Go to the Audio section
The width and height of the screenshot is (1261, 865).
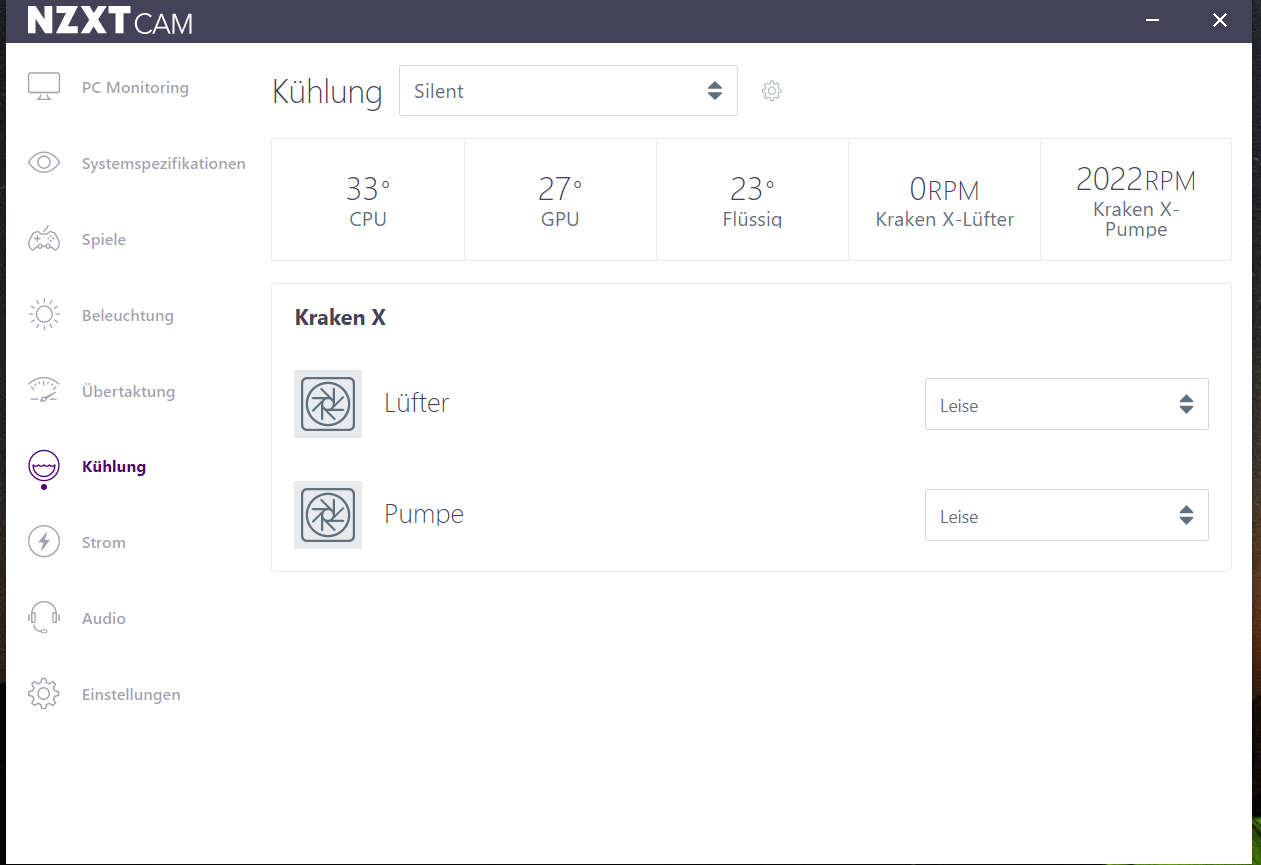[x=104, y=618]
